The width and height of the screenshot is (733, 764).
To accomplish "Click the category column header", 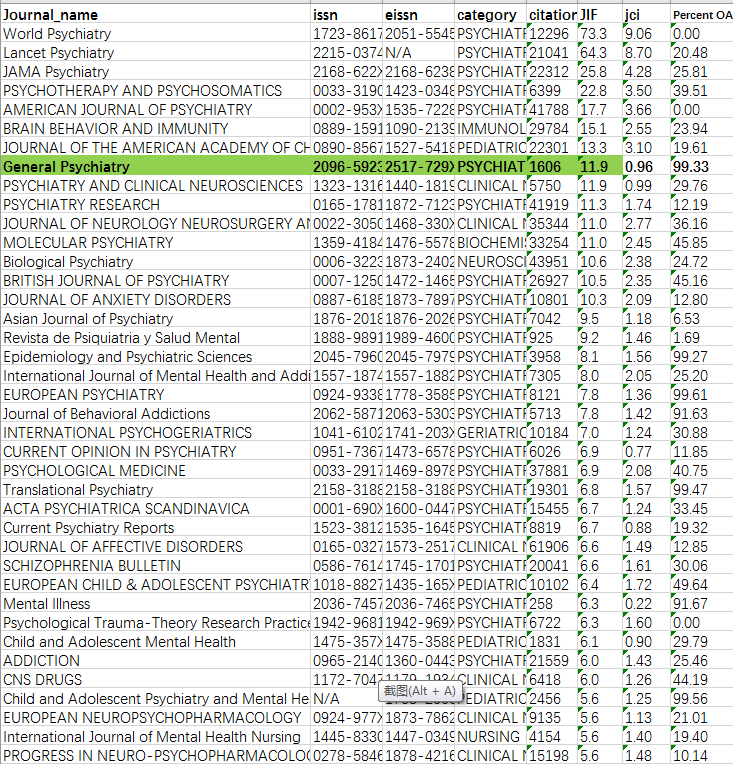I will coord(489,14).
